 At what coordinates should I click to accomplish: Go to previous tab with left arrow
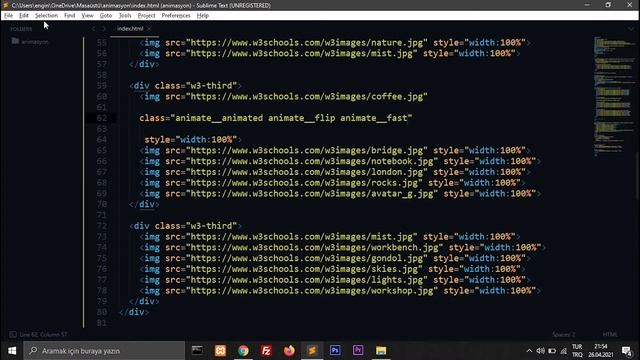93,29
